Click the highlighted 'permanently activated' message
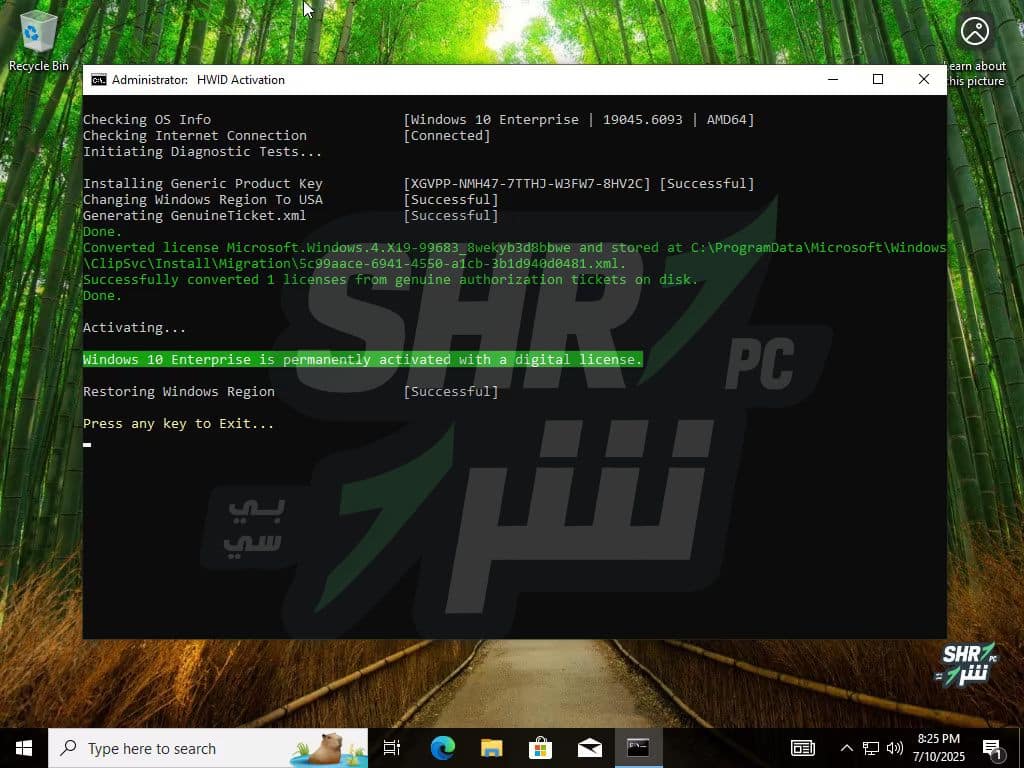 pyautogui.click(x=362, y=359)
